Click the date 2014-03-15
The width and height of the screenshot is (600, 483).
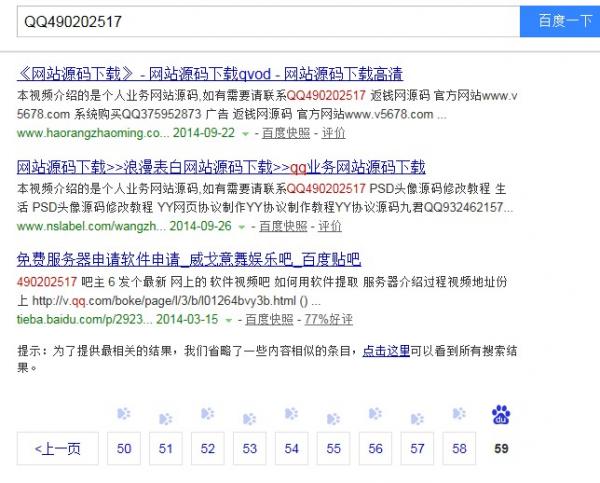coord(187,320)
